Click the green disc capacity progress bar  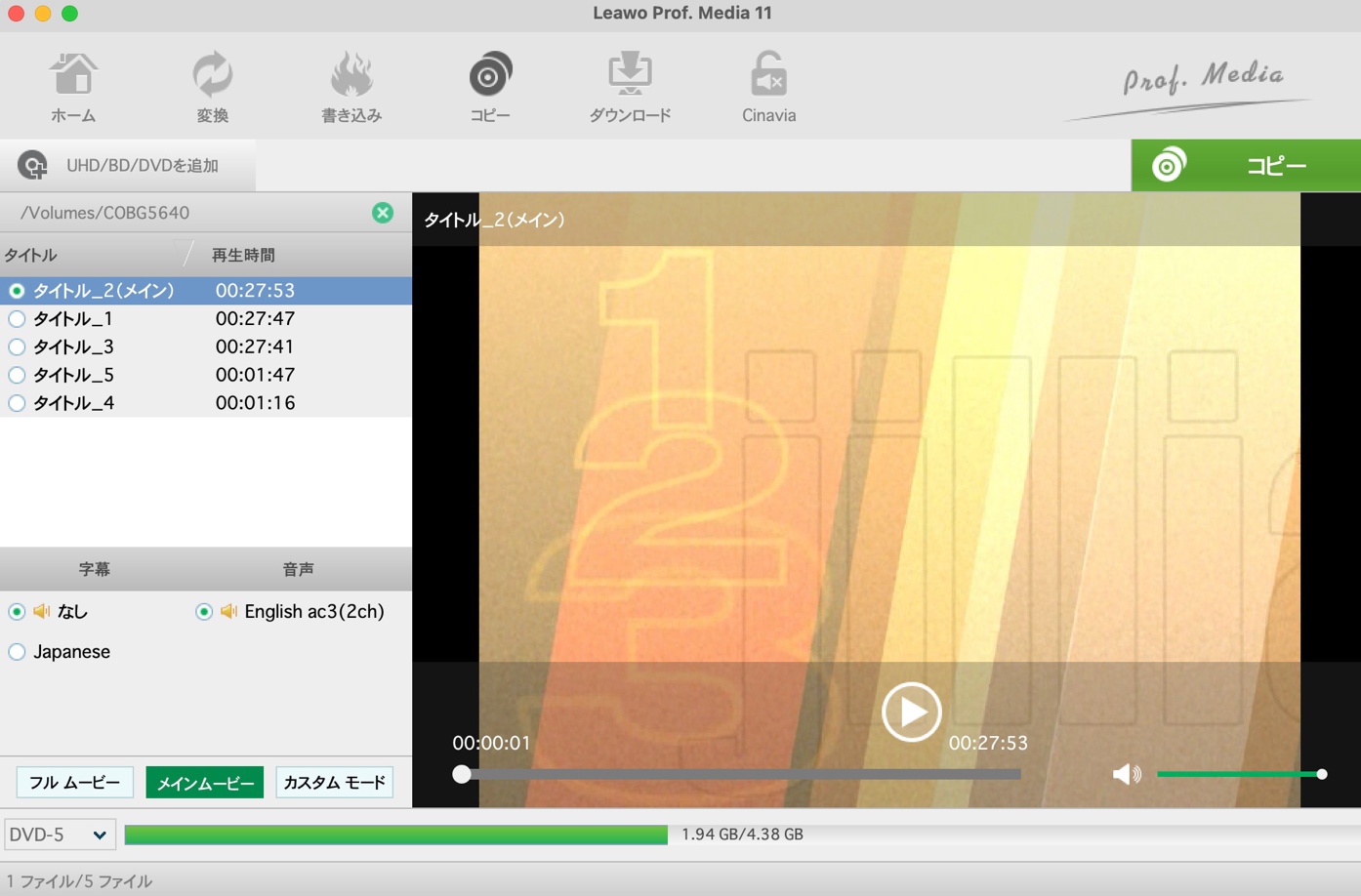coord(396,835)
